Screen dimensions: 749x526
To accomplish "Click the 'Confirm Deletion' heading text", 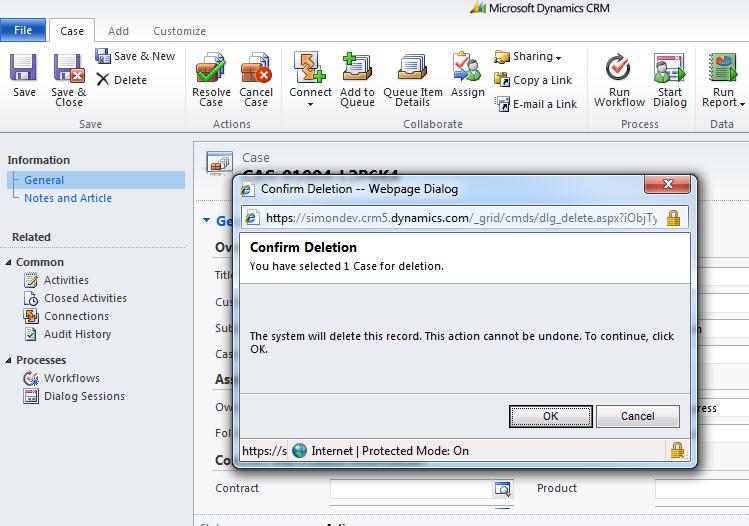I will pos(303,247).
